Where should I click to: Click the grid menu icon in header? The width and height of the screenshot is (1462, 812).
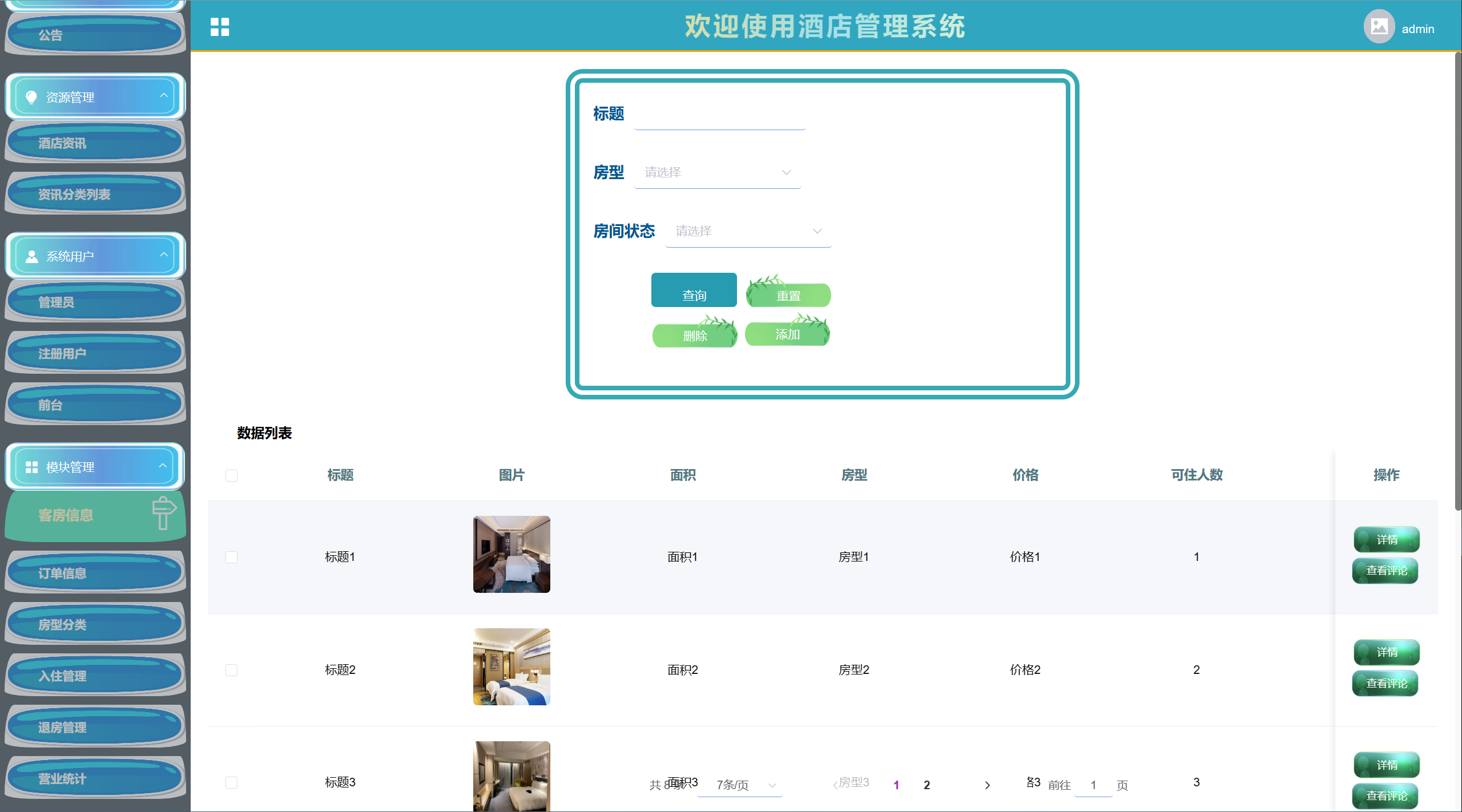pyautogui.click(x=219, y=27)
